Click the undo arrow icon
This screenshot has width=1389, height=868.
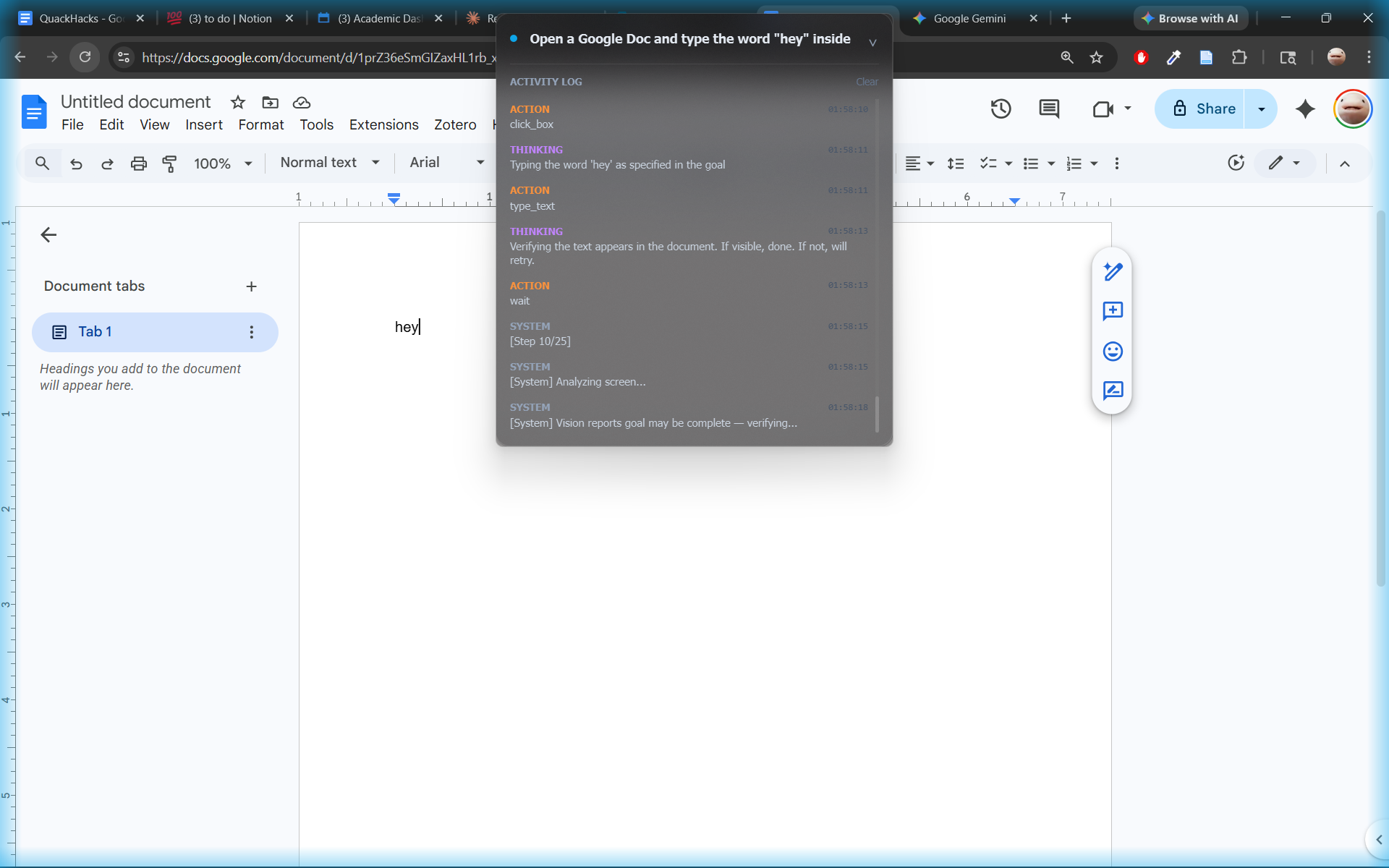(76, 163)
